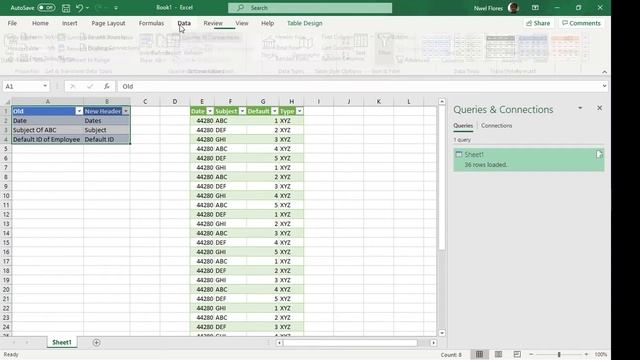Click the Search box in title bar
The image size is (640, 360).
[310, 8]
